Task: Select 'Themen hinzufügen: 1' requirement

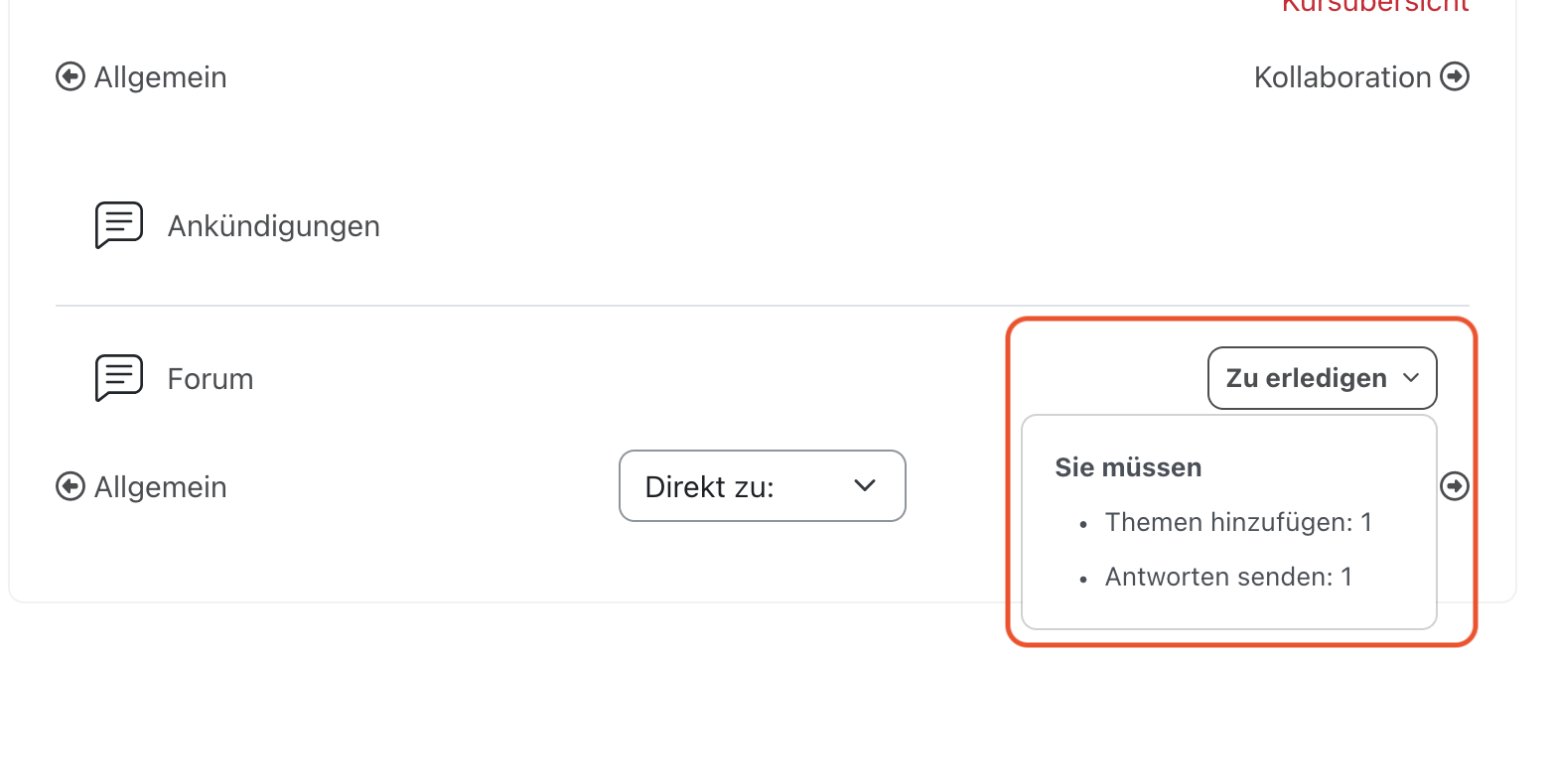Action: pyautogui.click(x=1238, y=522)
